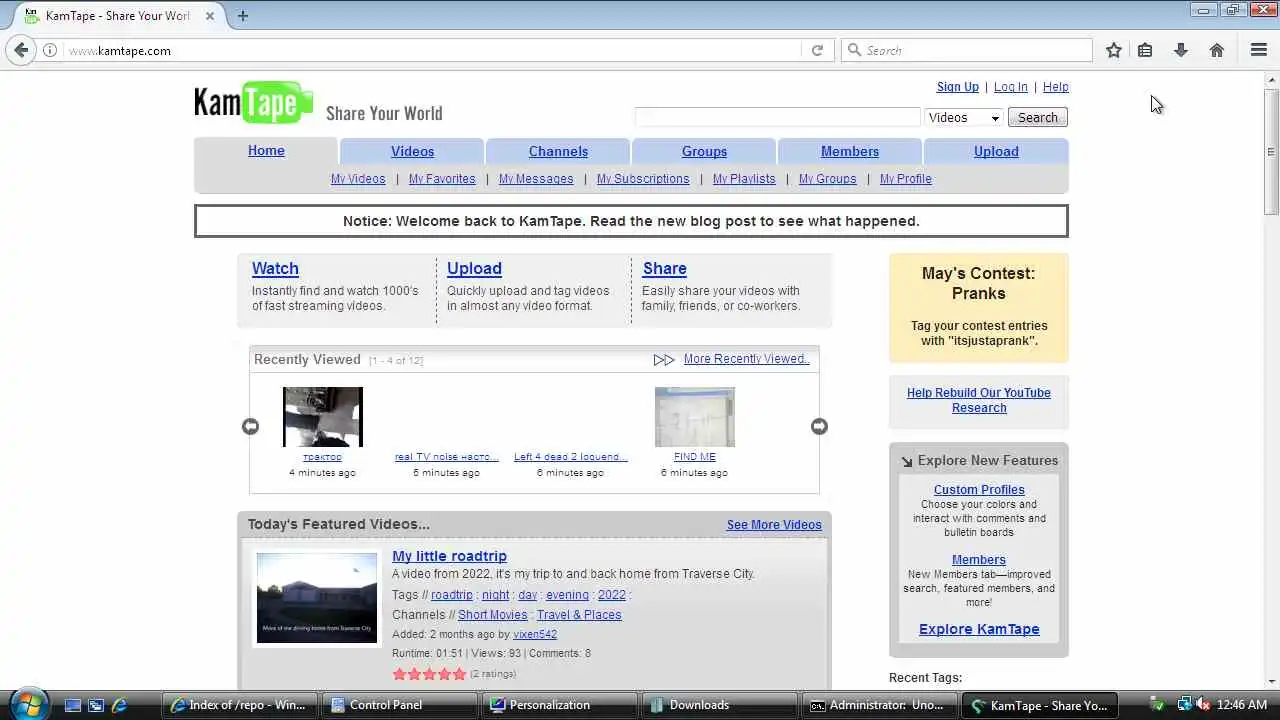Open the Windows Start orb
This screenshot has height=720, width=1280.
[x=27, y=703]
